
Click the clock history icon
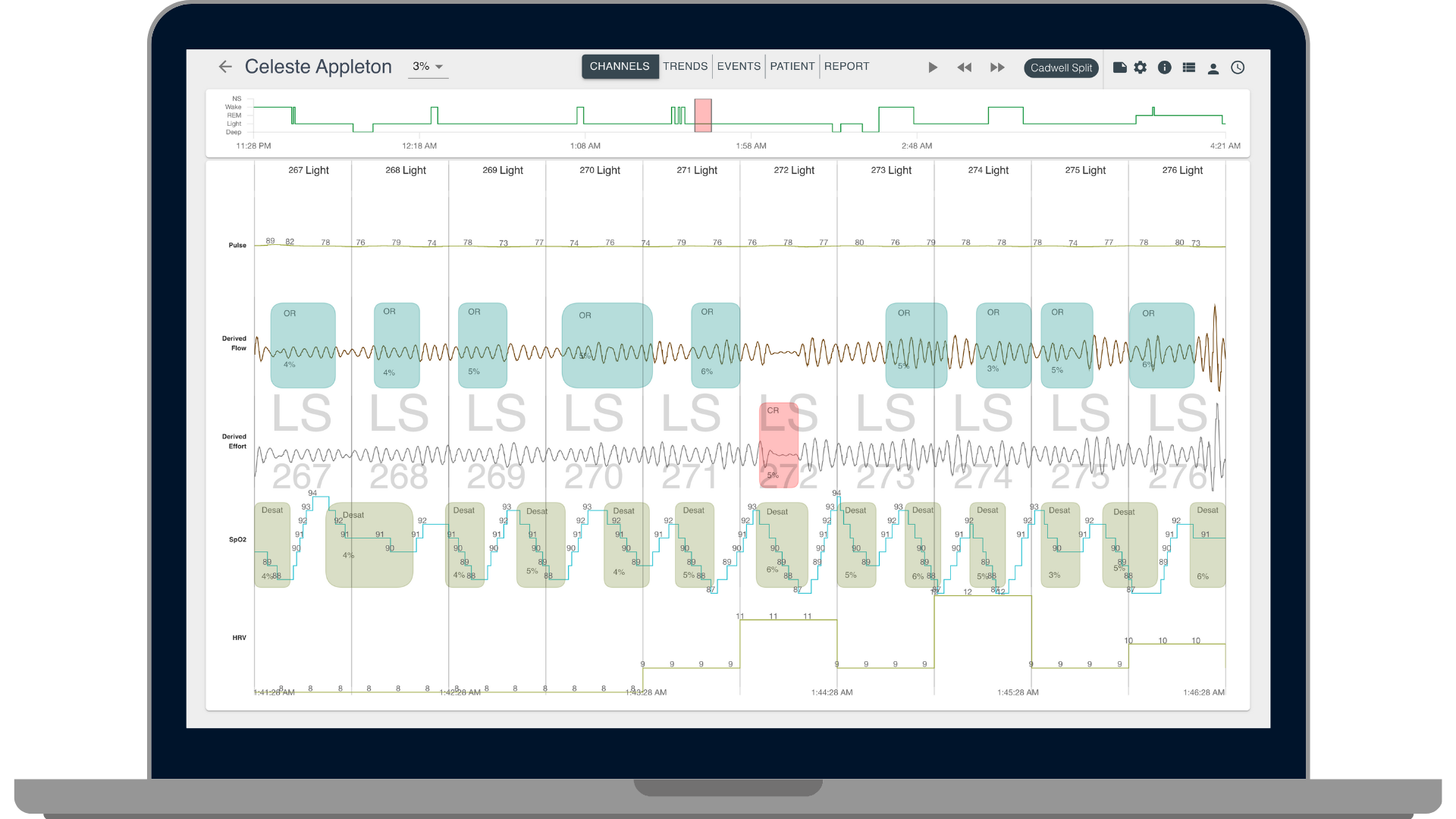tap(1238, 67)
